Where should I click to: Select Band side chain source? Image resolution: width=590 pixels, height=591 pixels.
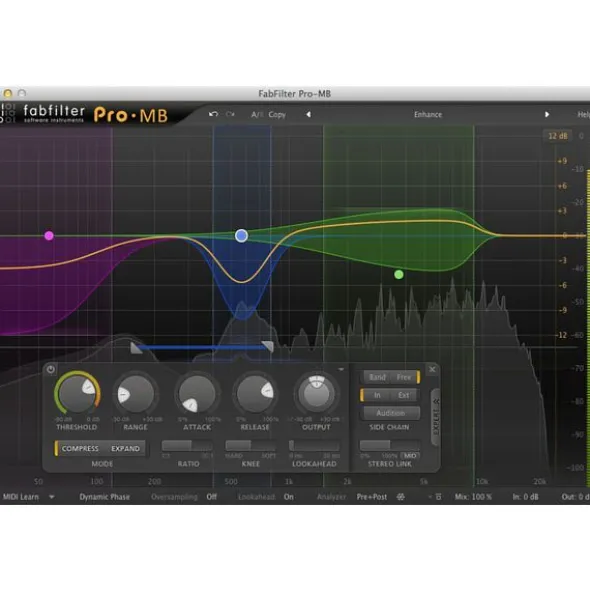click(x=377, y=377)
